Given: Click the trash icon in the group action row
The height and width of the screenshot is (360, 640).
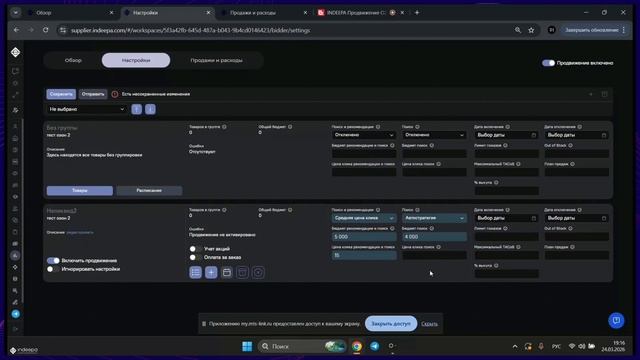Looking at the screenshot, I should [242, 272].
